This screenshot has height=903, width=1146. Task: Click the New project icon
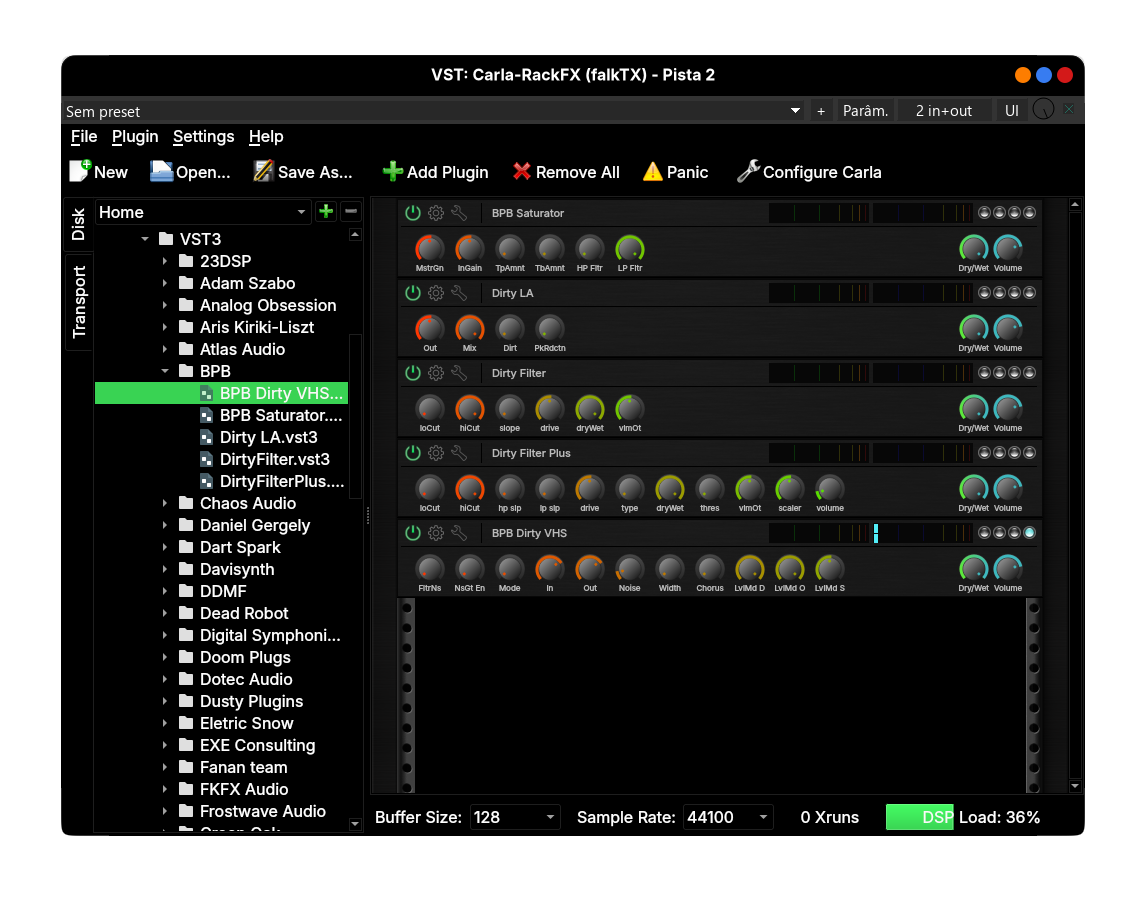(x=80, y=171)
